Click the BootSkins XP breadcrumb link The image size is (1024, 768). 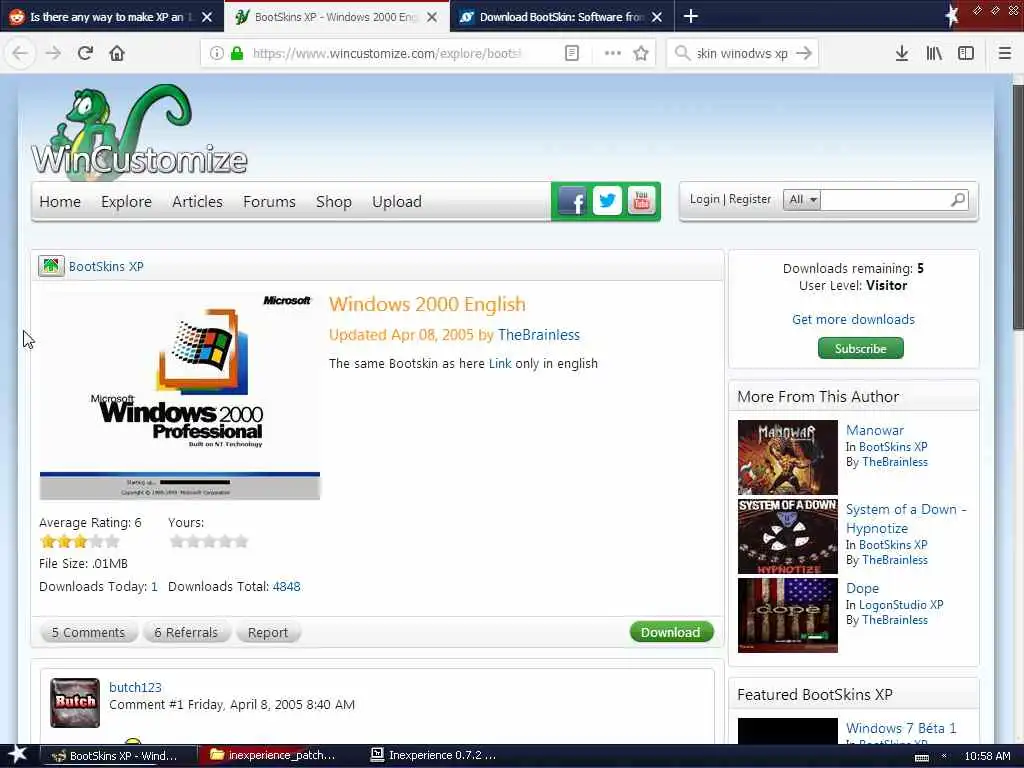106,266
